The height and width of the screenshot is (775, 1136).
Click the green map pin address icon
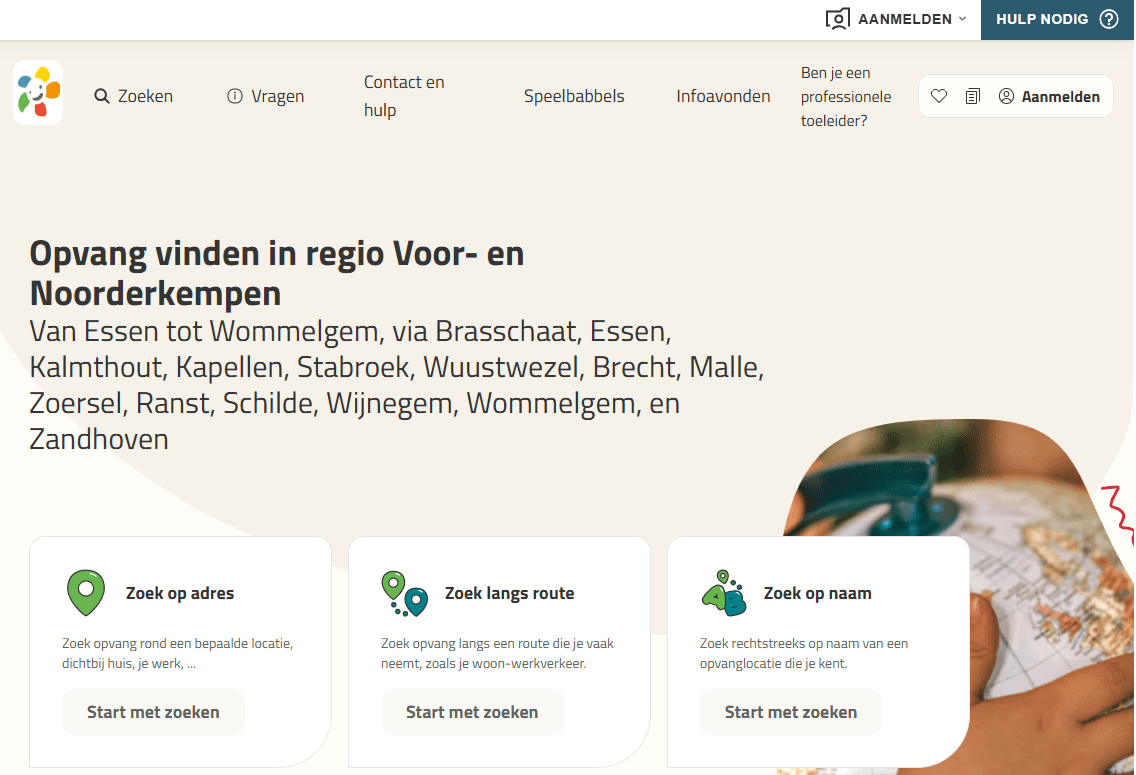click(x=86, y=593)
